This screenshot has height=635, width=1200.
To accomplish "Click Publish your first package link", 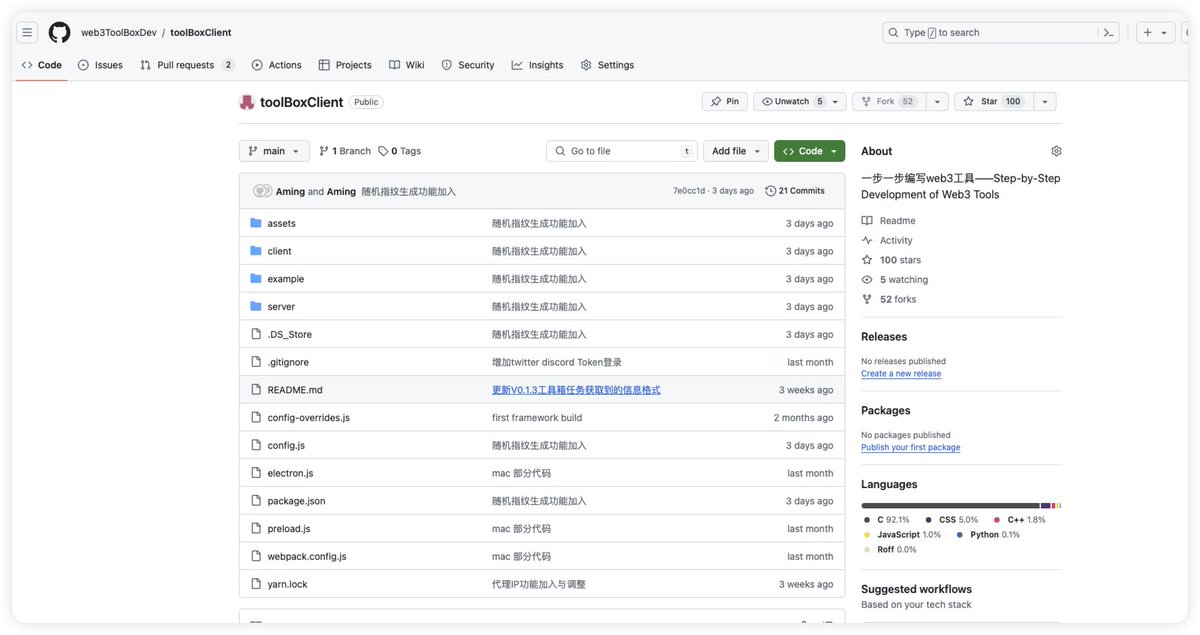I will [910, 448].
